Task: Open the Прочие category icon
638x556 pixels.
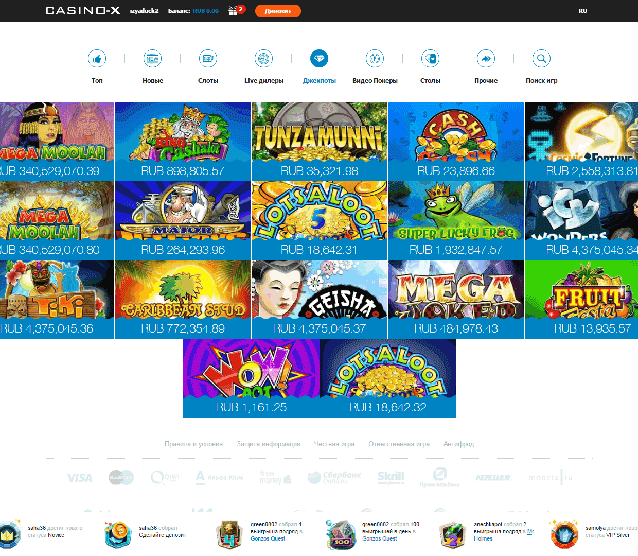Action: (x=486, y=58)
